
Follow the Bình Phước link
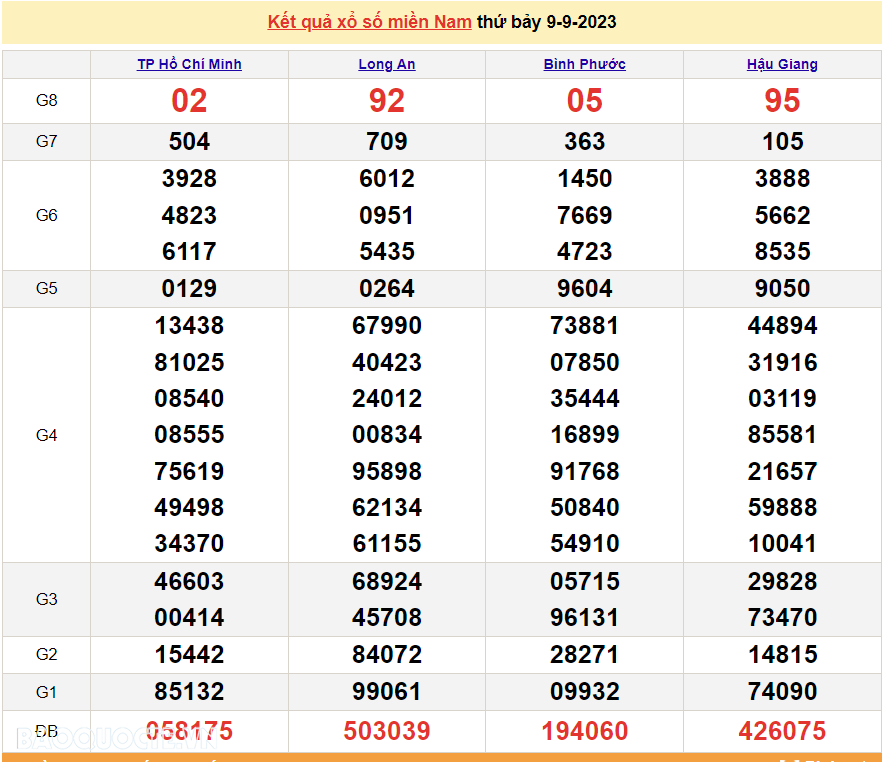[x=584, y=64]
